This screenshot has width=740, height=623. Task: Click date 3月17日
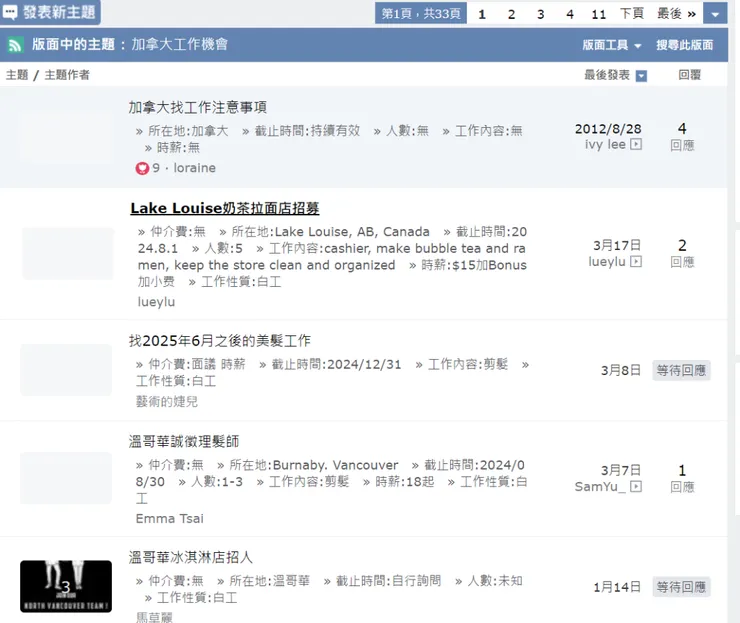(x=617, y=245)
